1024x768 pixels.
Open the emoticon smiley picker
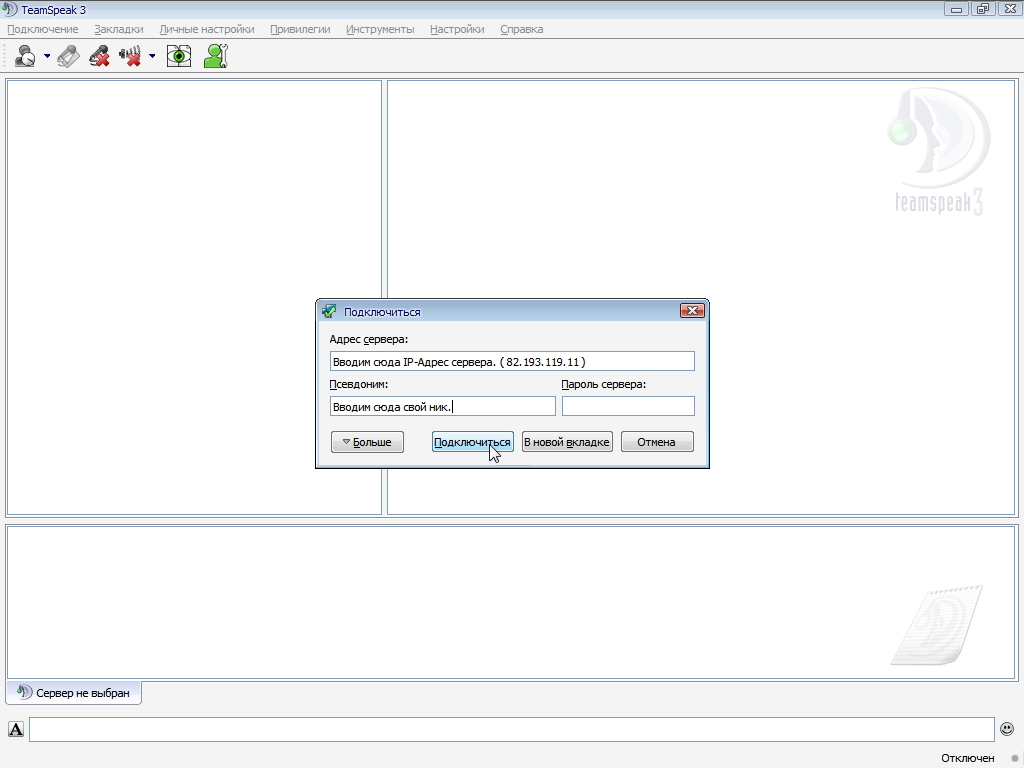[x=1007, y=729]
